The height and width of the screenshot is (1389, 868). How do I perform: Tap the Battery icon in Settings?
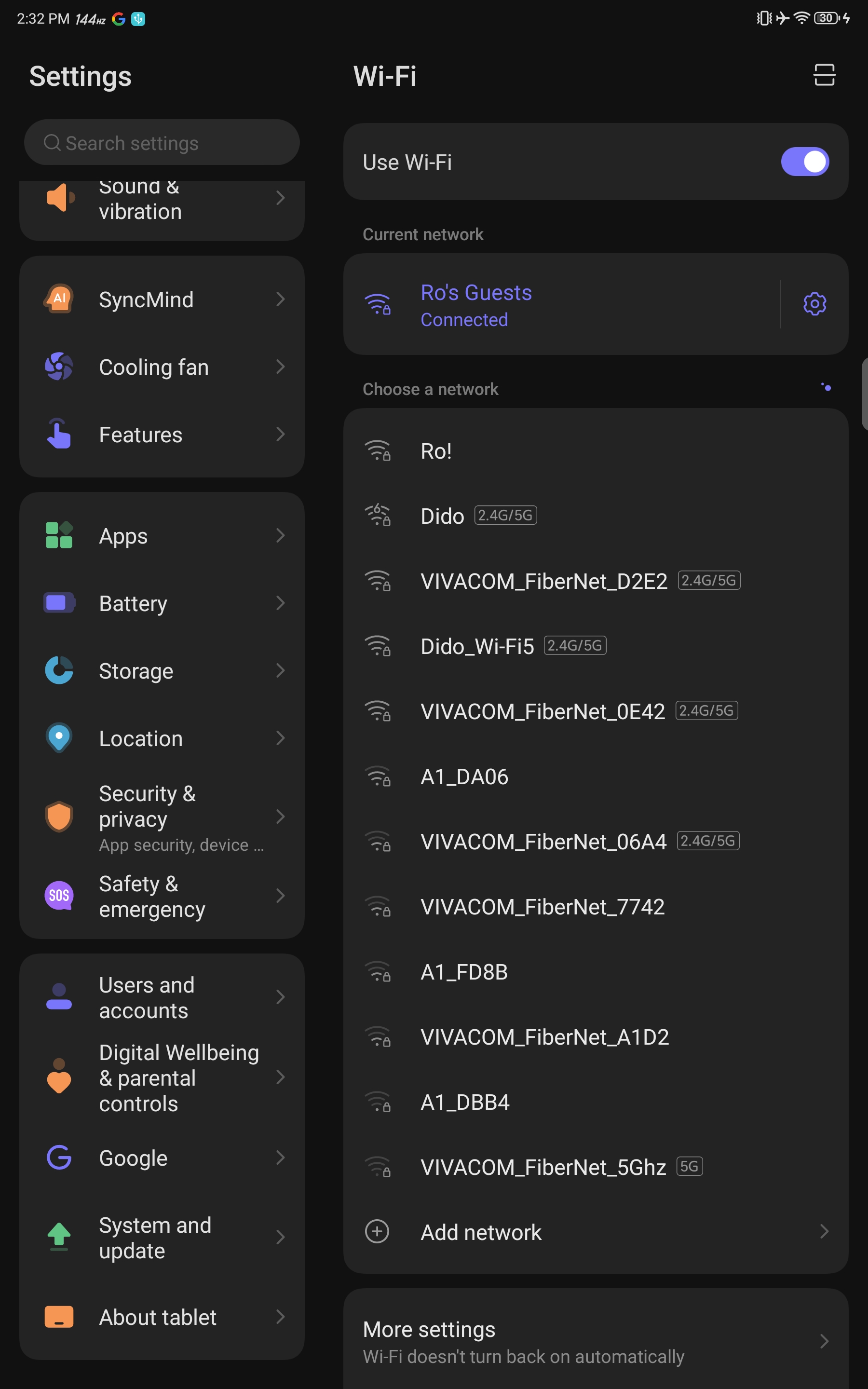point(59,603)
